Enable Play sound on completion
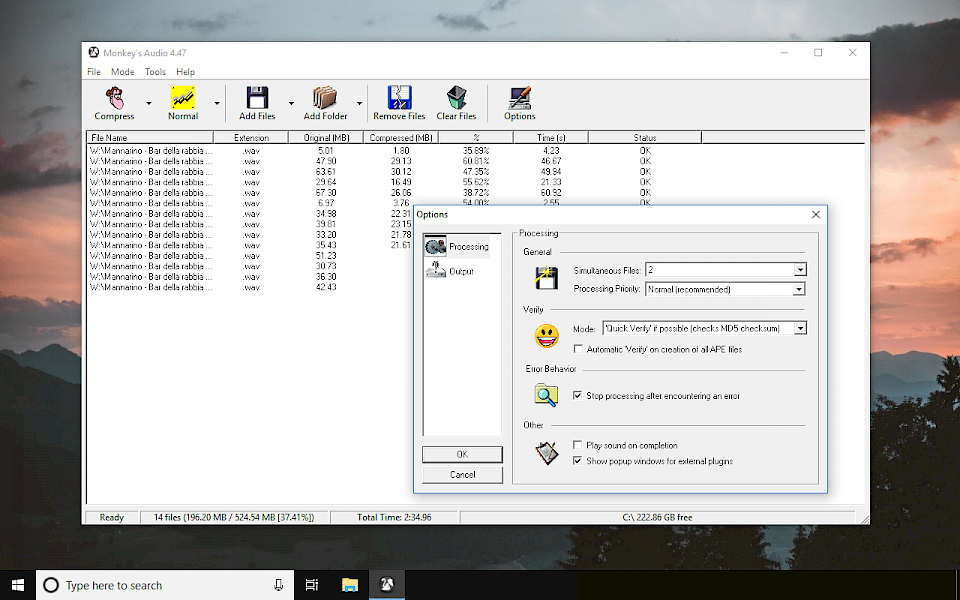Viewport: 960px width, 600px height. pyautogui.click(x=577, y=445)
